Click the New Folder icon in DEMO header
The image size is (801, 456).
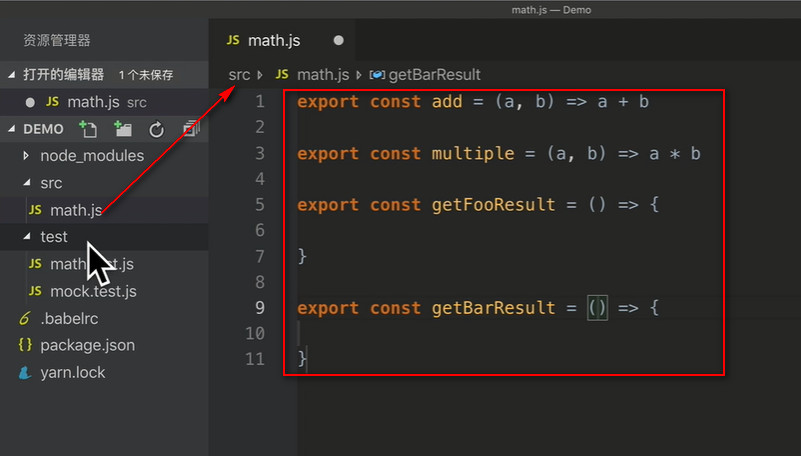pos(123,129)
